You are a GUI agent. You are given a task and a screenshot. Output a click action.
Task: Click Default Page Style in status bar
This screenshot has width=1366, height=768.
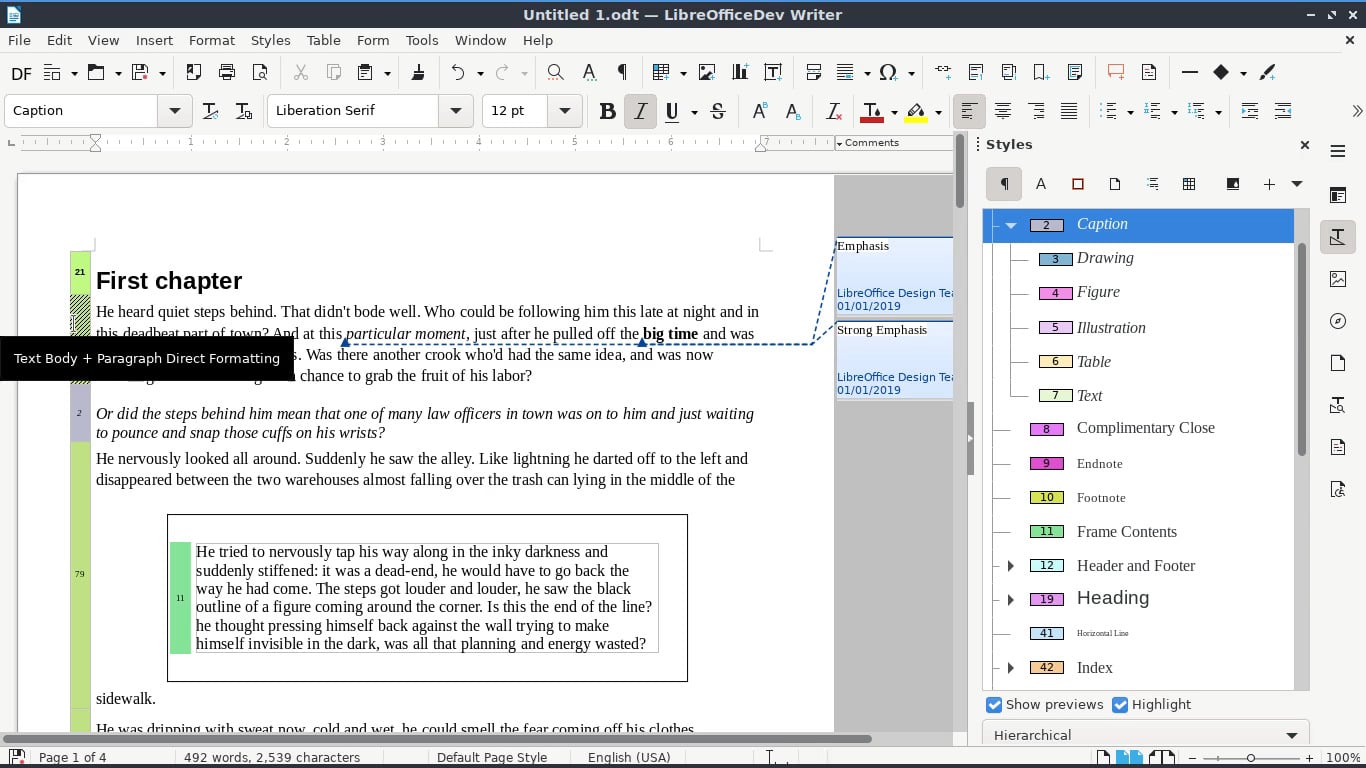[491, 757]
